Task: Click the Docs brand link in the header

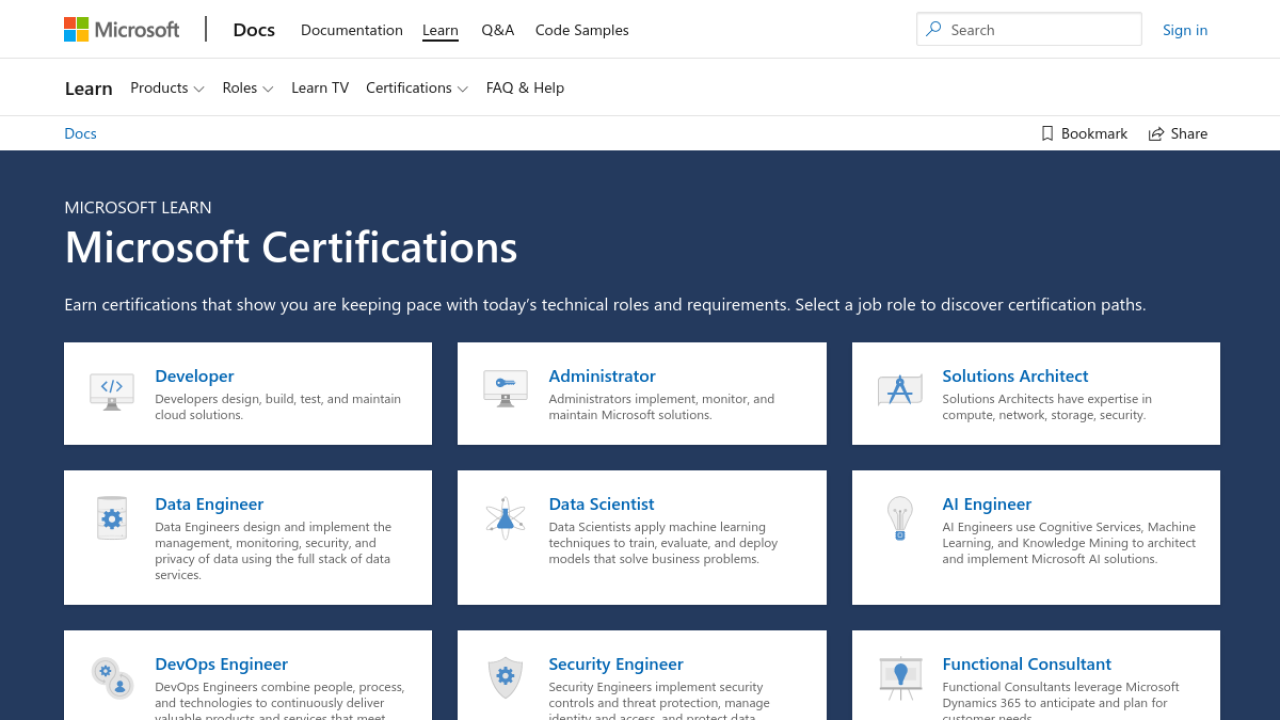Action: pos(254,30)
